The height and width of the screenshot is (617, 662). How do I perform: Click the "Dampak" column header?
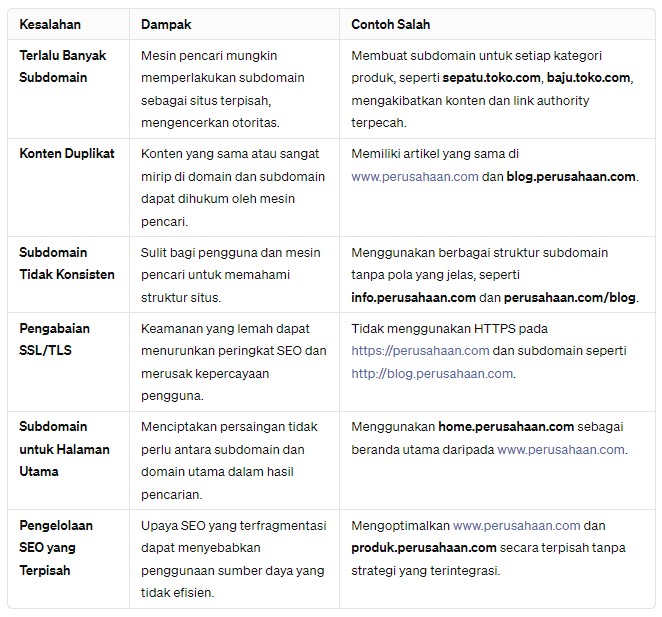pos(165,23)
